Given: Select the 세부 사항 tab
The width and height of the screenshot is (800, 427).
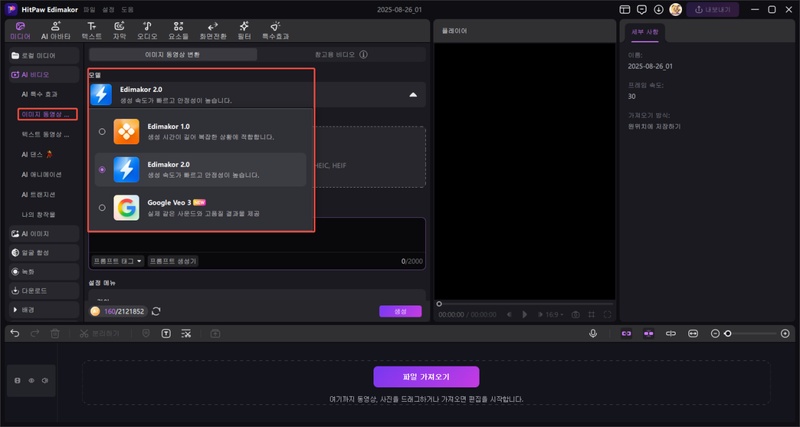Looking at the screenshot, I should point(645,32).
